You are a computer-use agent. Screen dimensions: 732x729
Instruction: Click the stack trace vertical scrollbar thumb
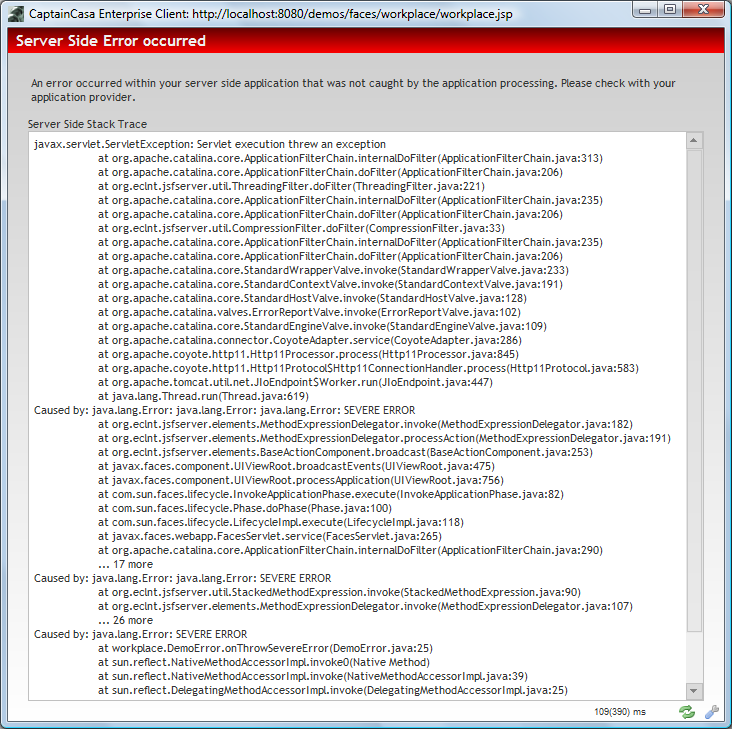coord(694,390)
